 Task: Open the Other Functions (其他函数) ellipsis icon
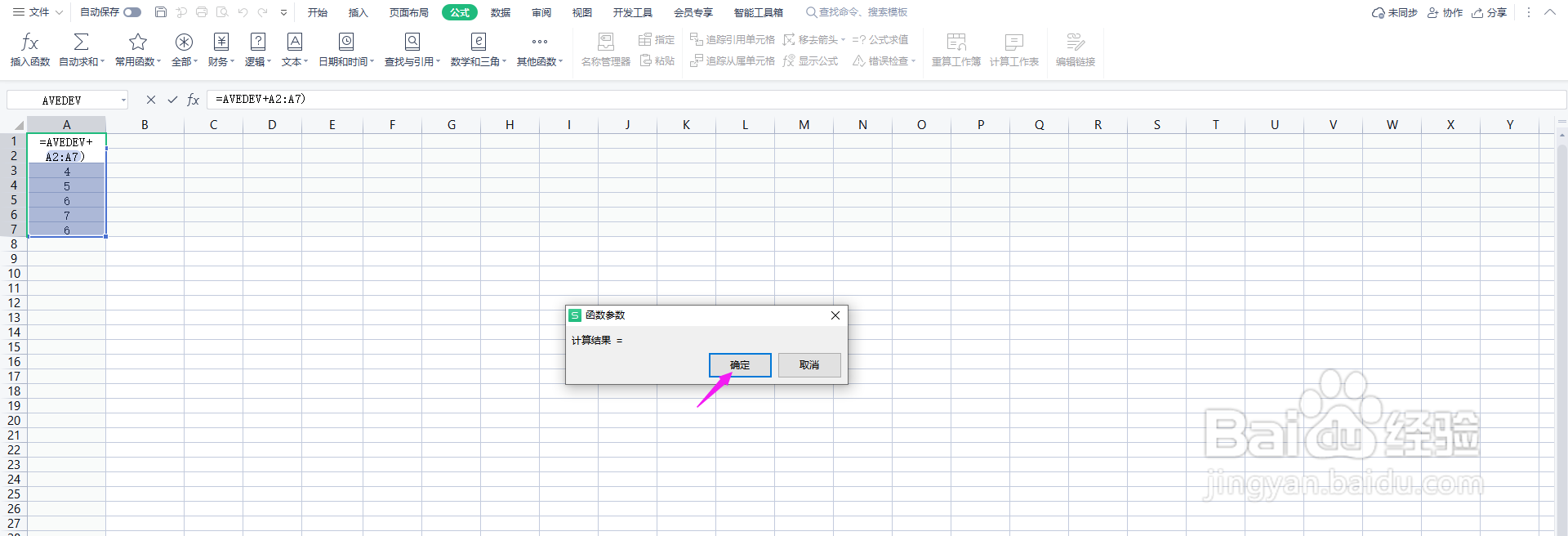pos(540,42)
